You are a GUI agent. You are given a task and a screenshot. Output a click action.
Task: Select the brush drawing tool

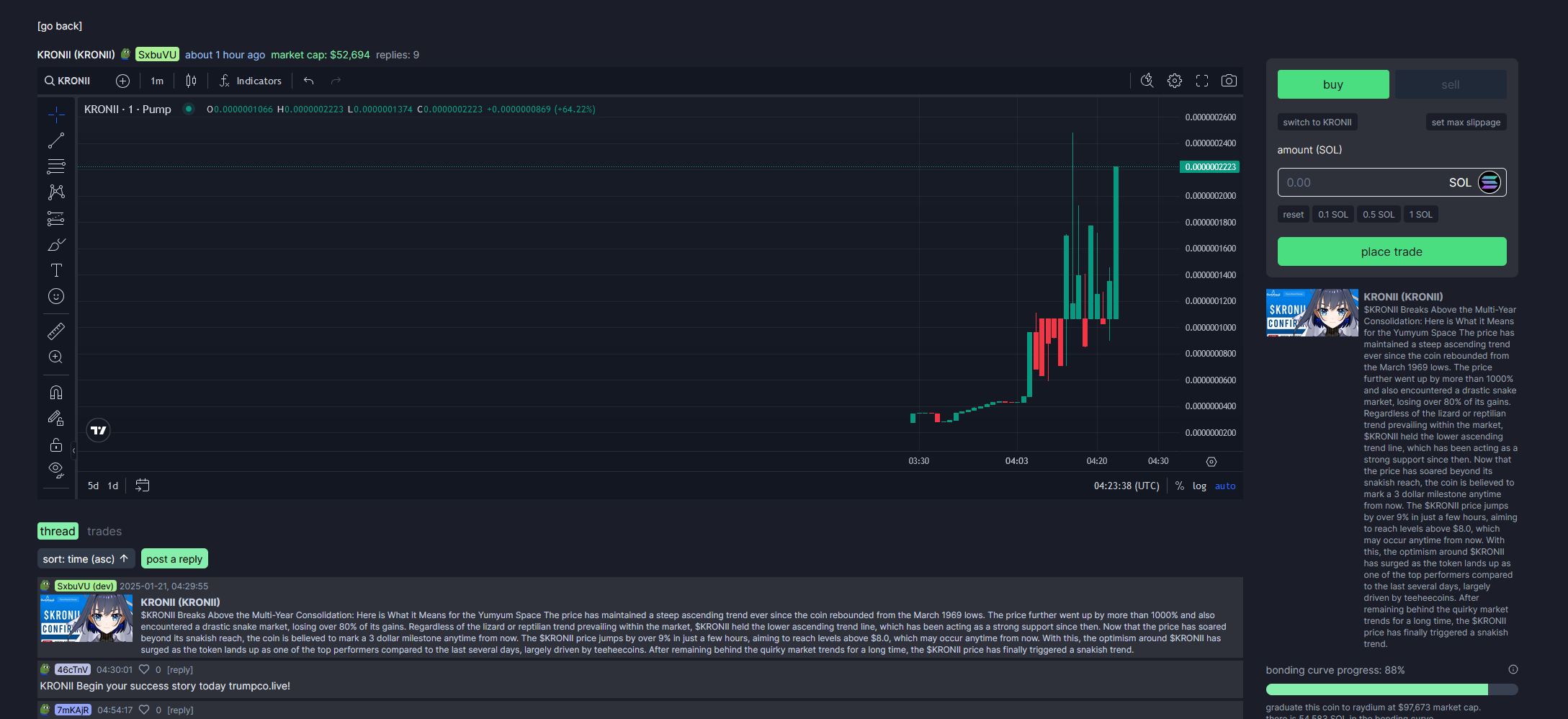click(56, 245)
